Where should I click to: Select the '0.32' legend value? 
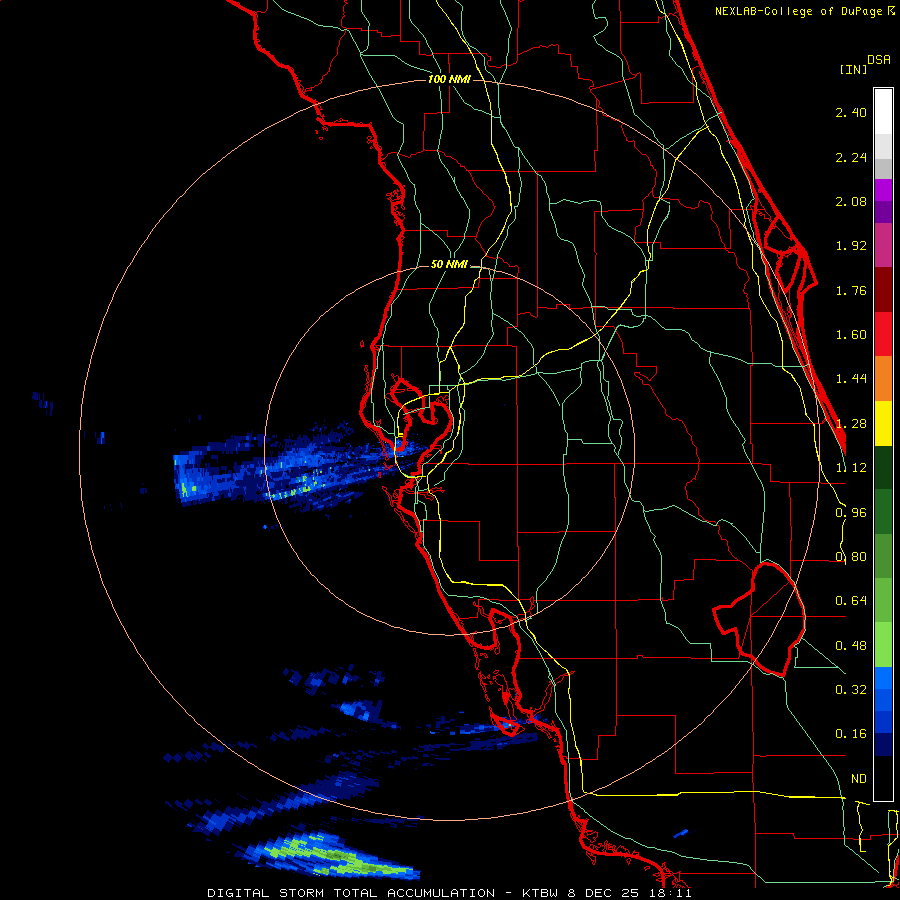[x=851, y=690]
